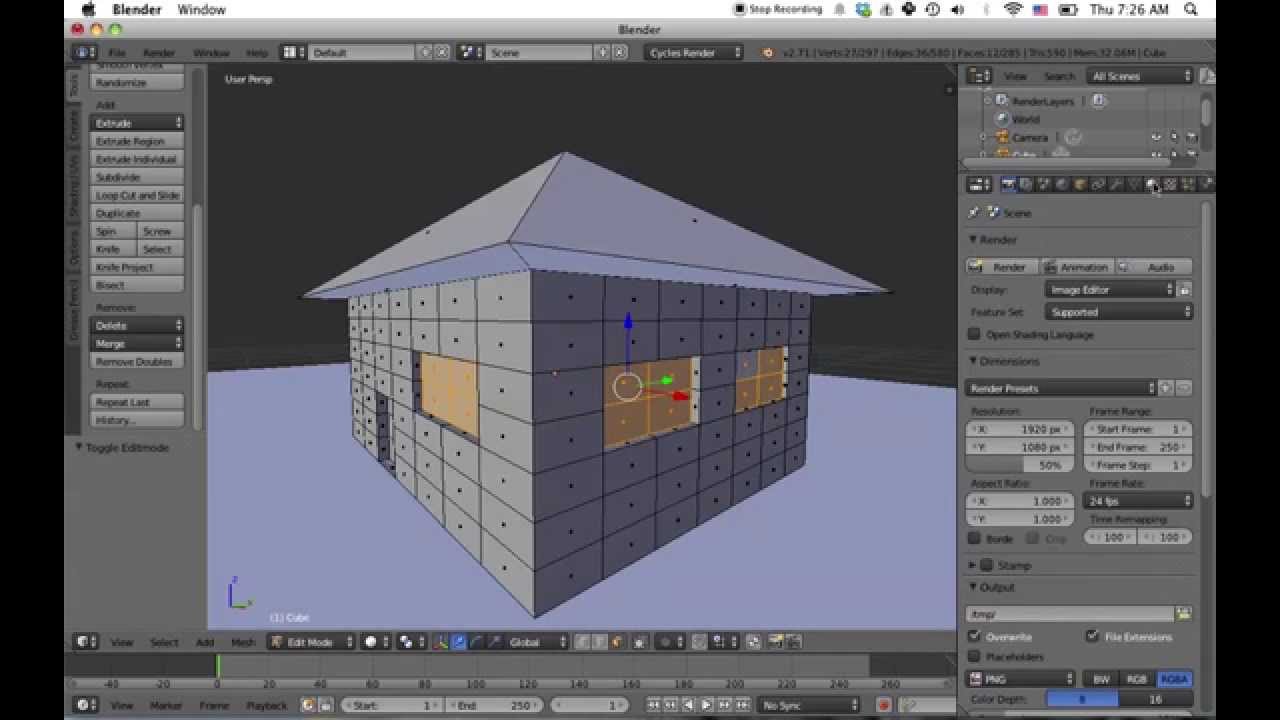Image resolution: width=1280 pixels, height=720 pixels.
Task: Toggle Camera visibility eye in outliner
Action: [x=1156, y=137]
